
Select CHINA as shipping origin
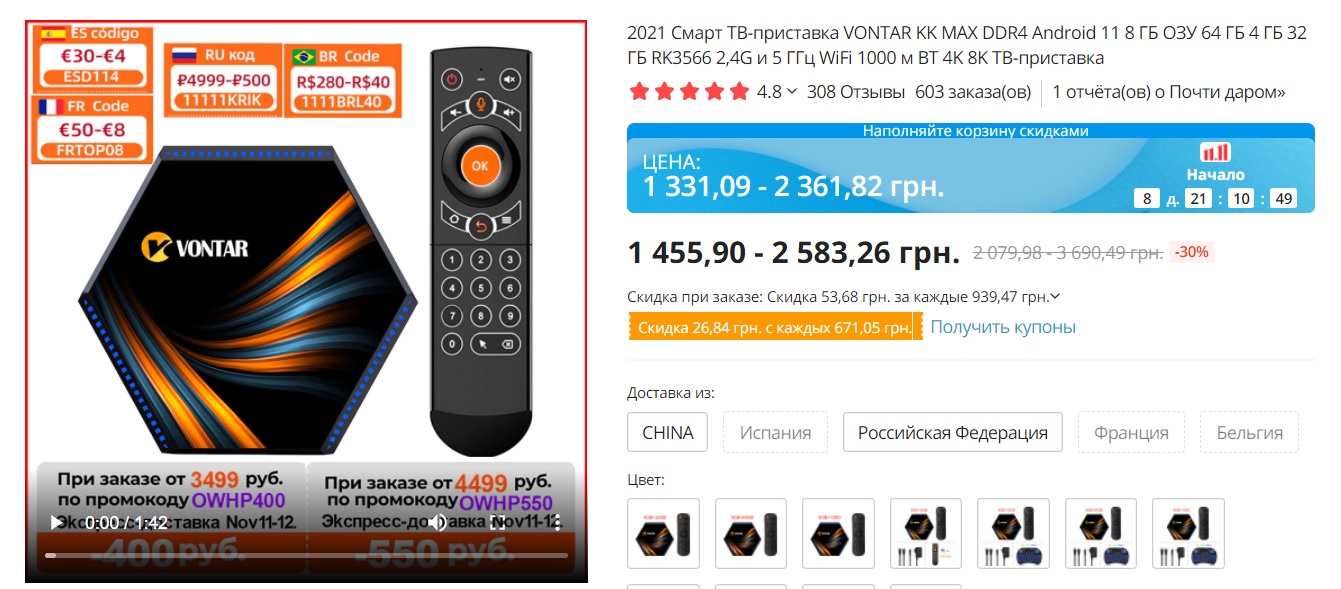(x=668, y=432)
